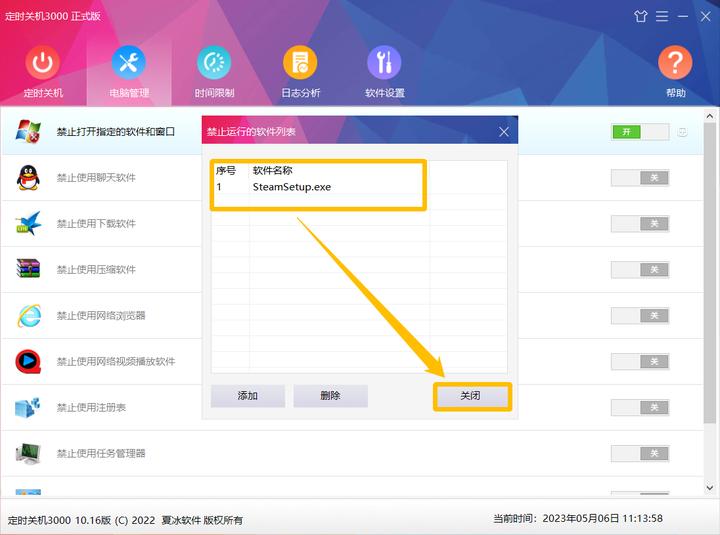Viewport: 720px width, 535px height.
Task: Enable the 禁止使用压缩软件 switch
Action: point(640,270)
